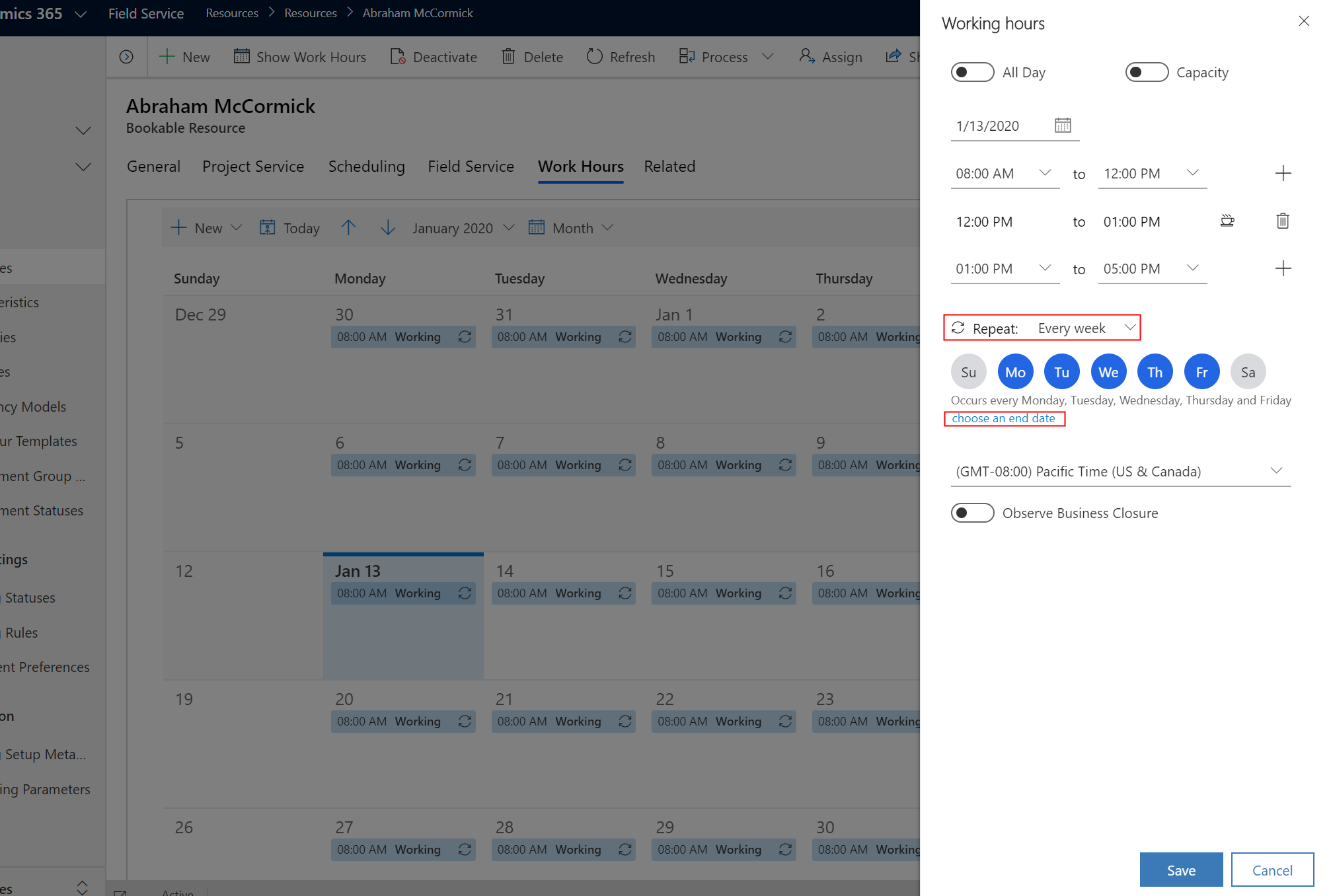Switch to the Scheduling tab

367,166
